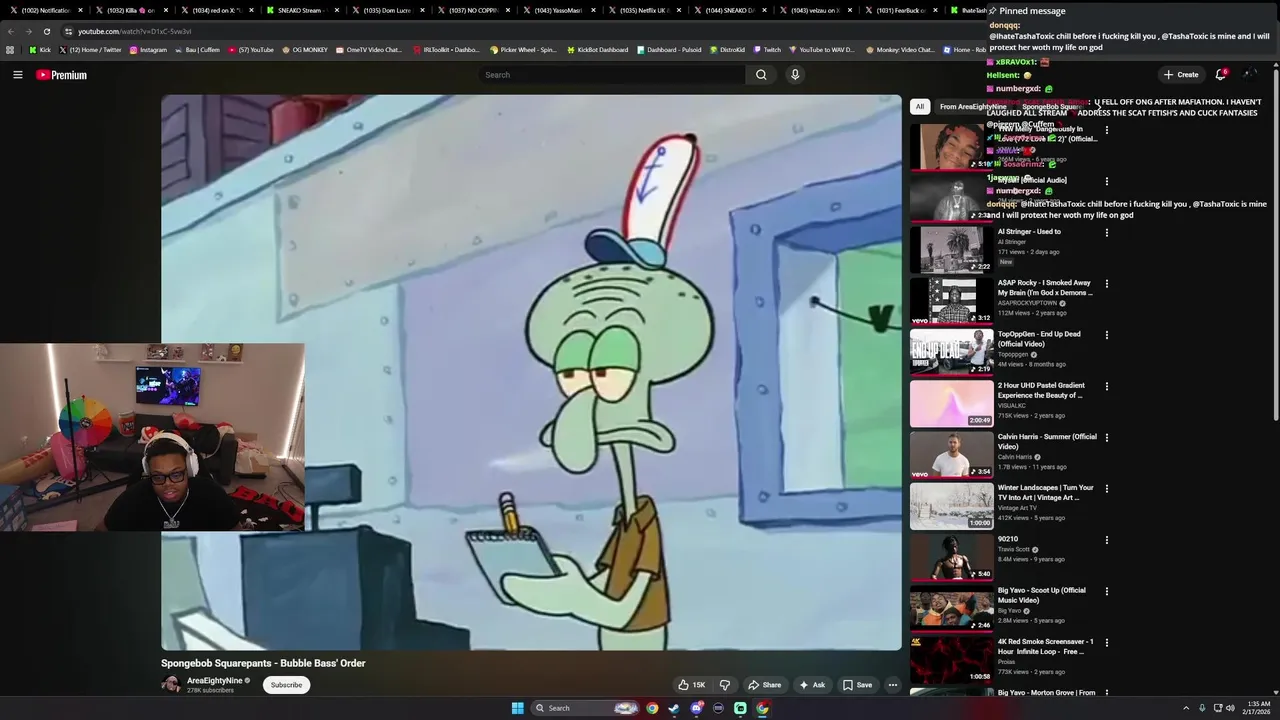Click the Windows taskbar Search box
The image size is (1280, 720).
click(x=585, y=708)
